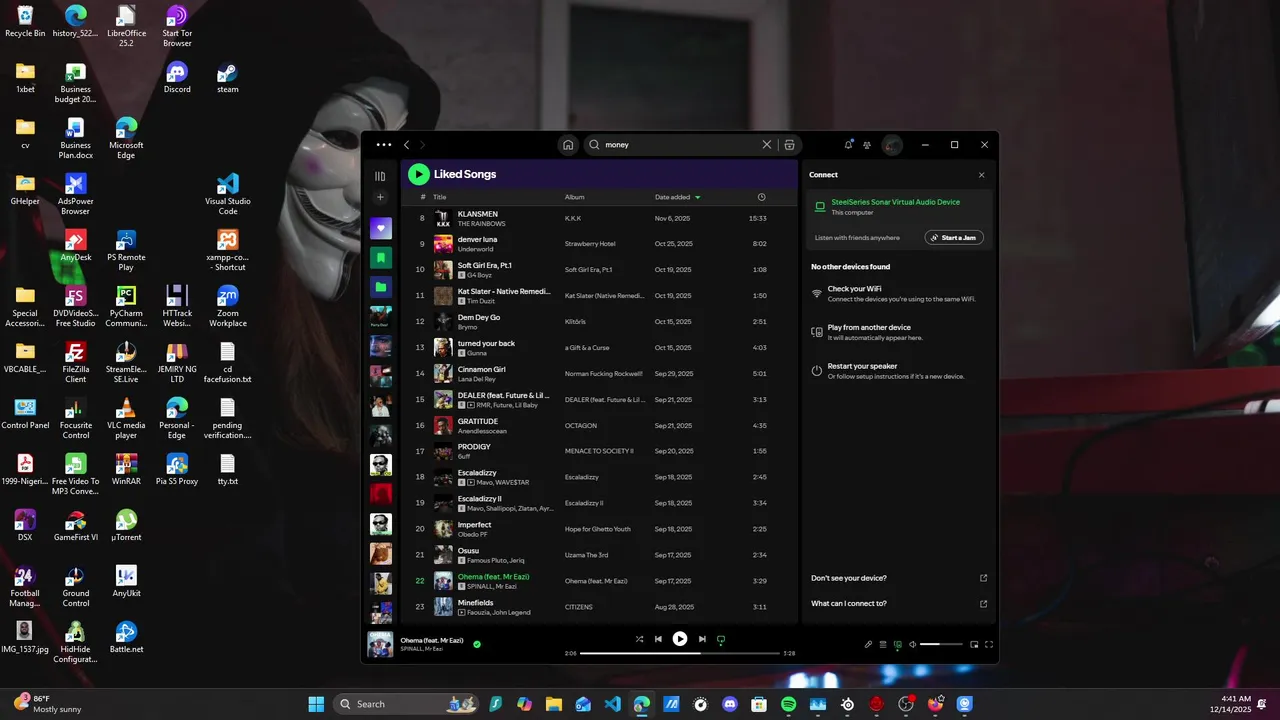This screenshot has width=1280, height=720.
Task: Toggle the Queue icon in player bar
Action: [883, 644]
